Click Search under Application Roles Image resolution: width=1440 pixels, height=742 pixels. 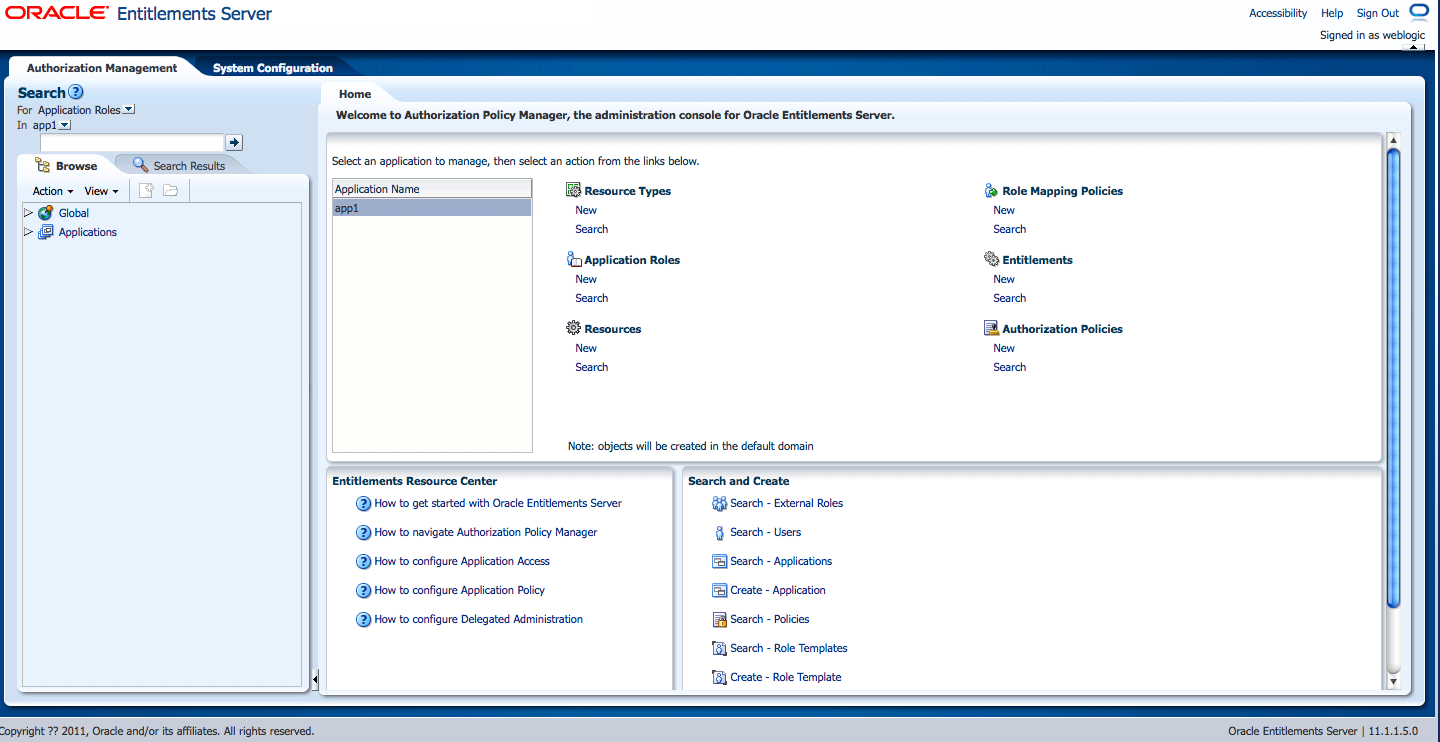(x=592, y=298)
